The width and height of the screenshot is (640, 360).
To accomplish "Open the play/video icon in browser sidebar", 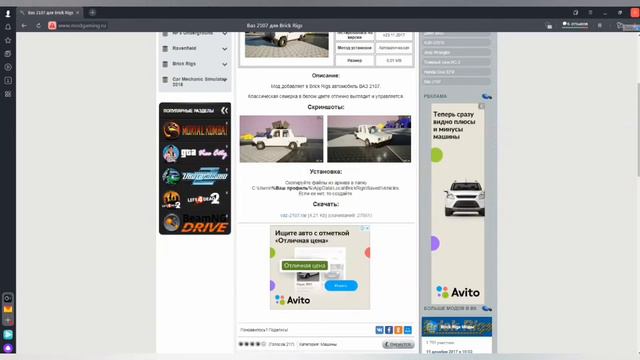I will pos(8,67).
